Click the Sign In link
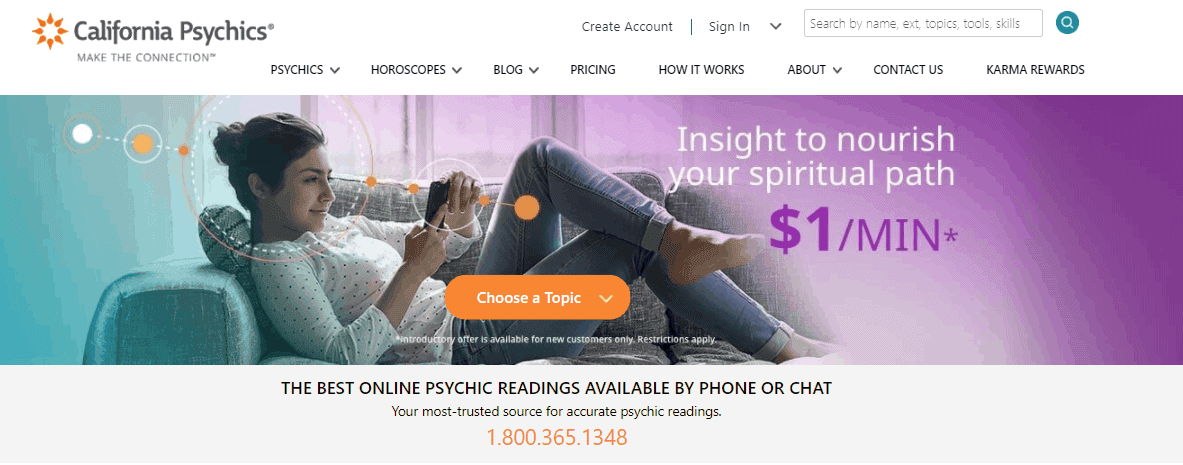Screen dimensions: 1183x465 point(729,26)
